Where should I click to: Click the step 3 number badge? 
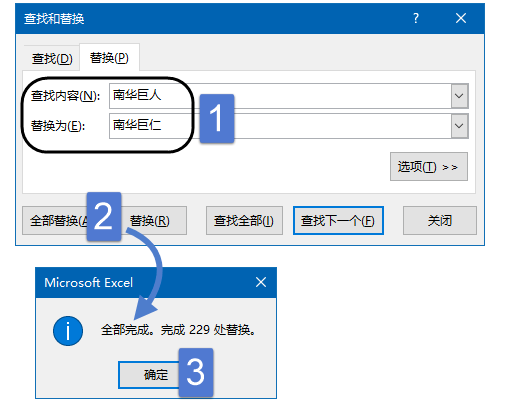[196, 372]
